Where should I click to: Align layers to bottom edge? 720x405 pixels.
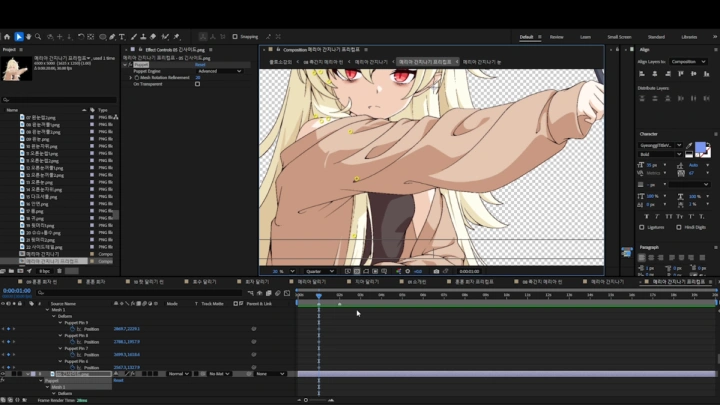(x=706, y=73)
